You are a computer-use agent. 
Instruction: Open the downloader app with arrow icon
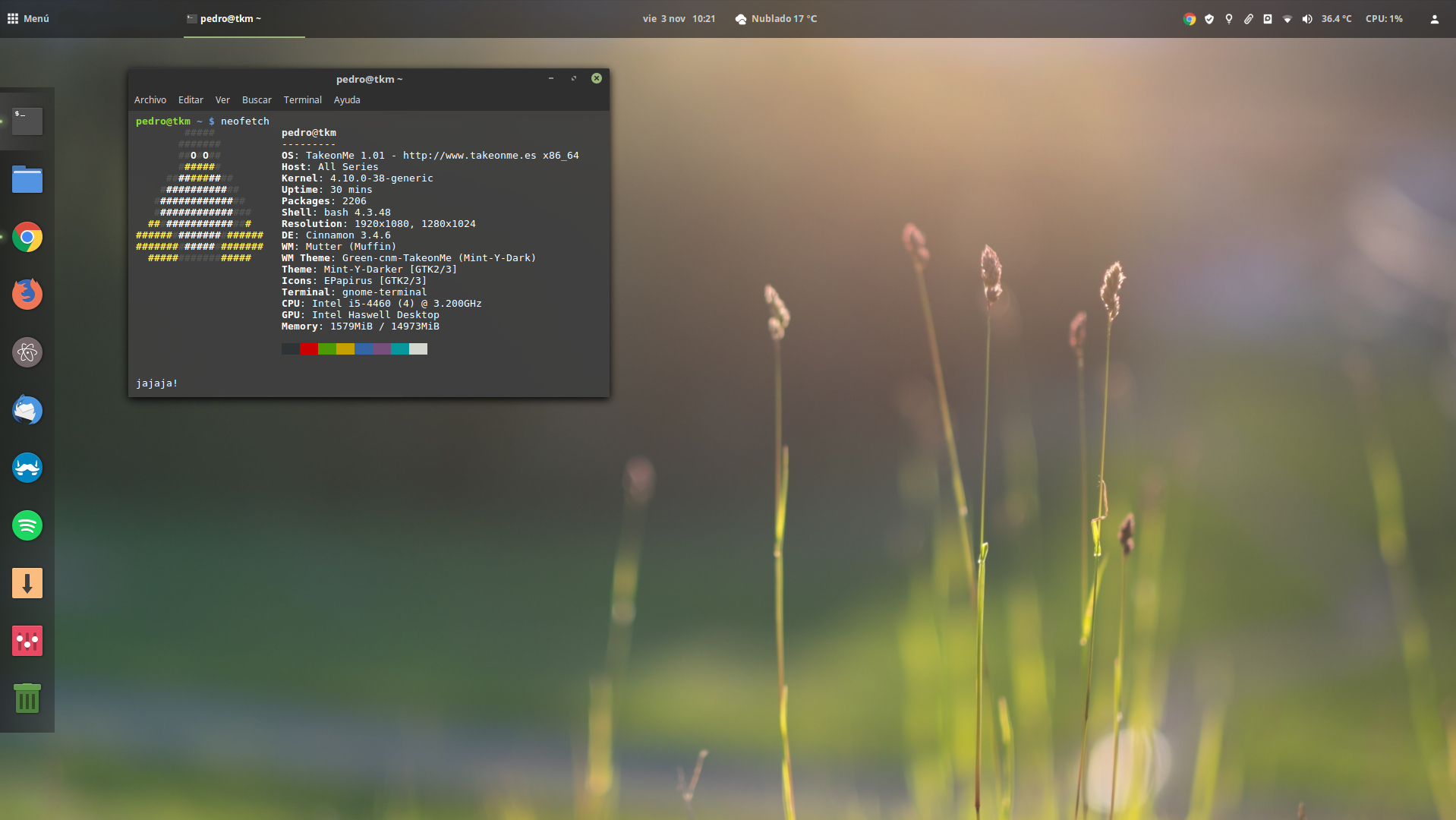[27, 583]
